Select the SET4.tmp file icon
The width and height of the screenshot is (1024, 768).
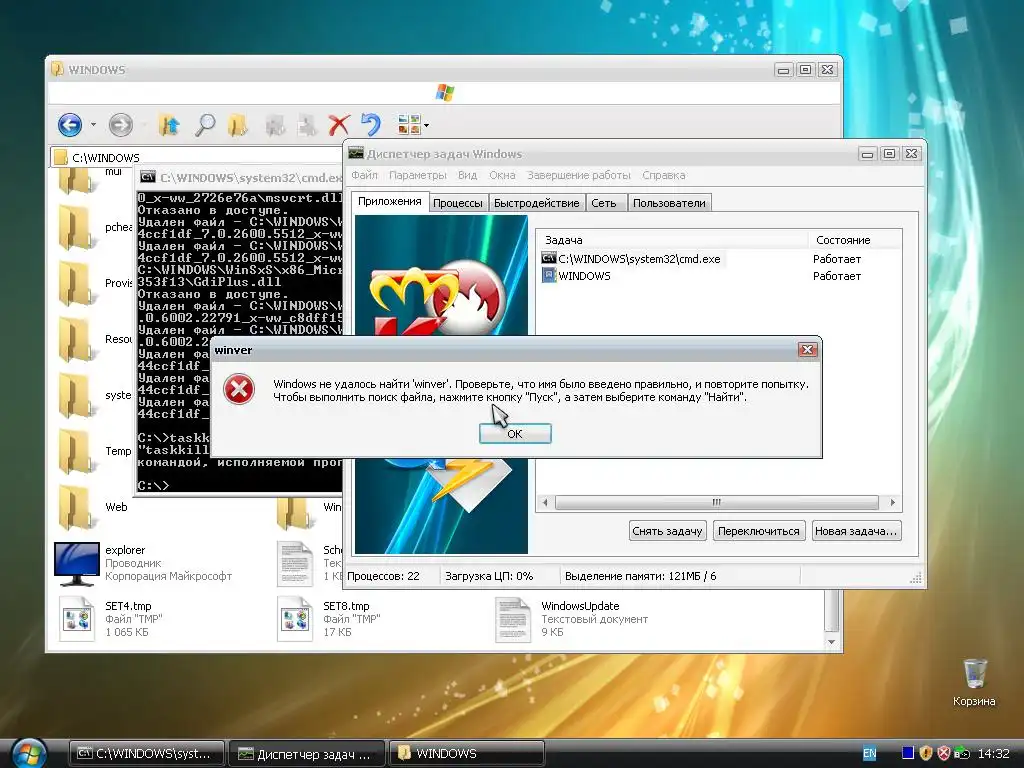[x=76, y=619]
